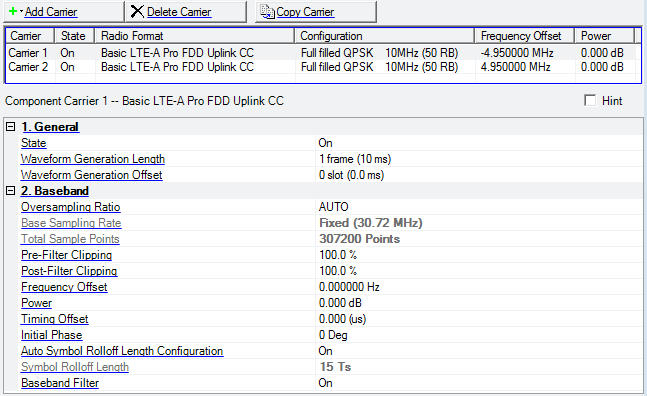Click the Copy Carrier pages icon

pos(267,12)
